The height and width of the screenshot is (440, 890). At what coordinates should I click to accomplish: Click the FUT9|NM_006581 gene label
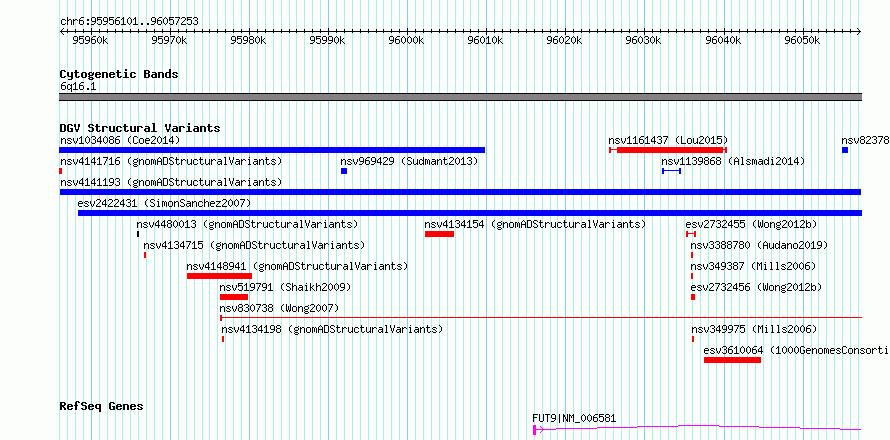(574, 418)
